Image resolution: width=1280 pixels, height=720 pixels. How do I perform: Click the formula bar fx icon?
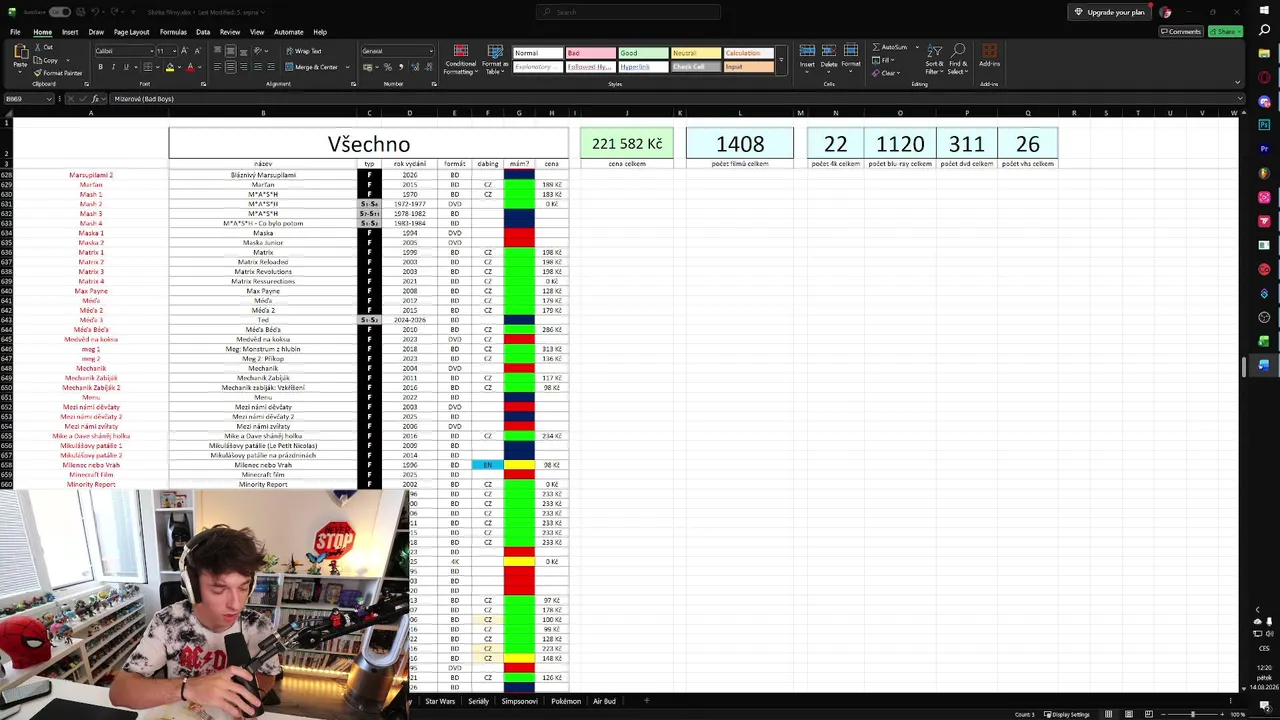[95, 99]
